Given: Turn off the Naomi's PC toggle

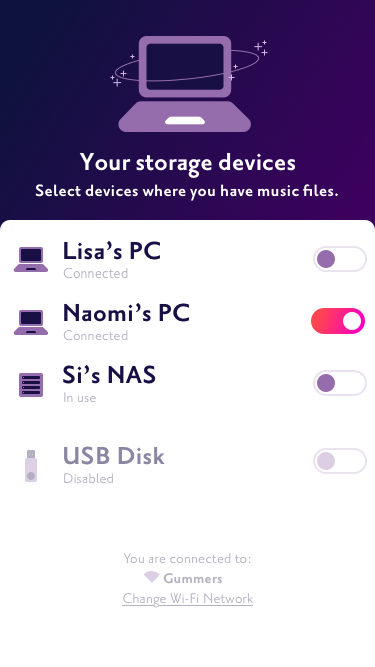Looking at the screenshot, I should click(338, 321).
